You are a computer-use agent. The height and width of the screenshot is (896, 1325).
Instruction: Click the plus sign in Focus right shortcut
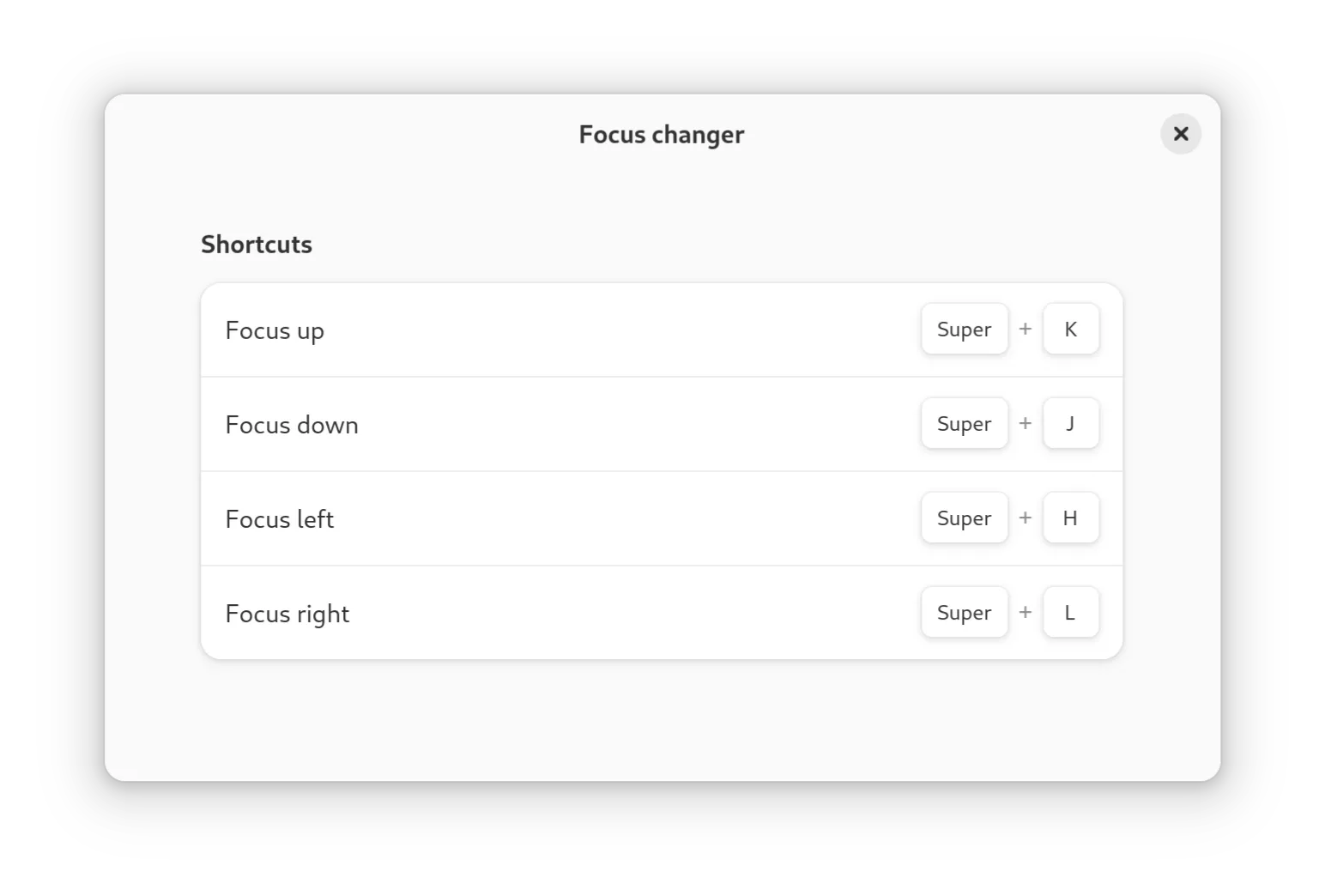tap(1025, 613)
